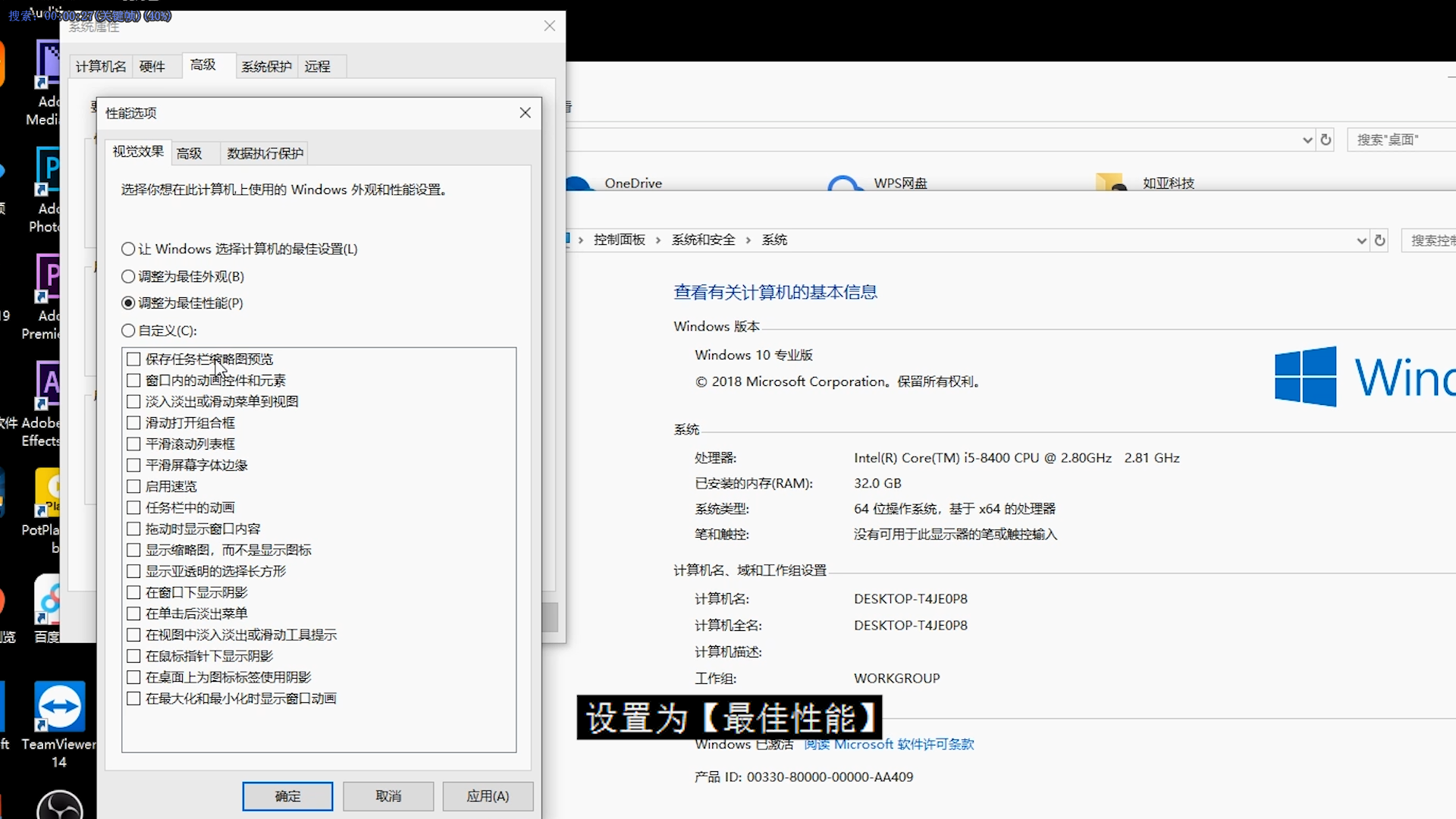Open Adobe Premiere desktop shortcut
This screenshot has height=819, width=1456.
click(44, 298)
